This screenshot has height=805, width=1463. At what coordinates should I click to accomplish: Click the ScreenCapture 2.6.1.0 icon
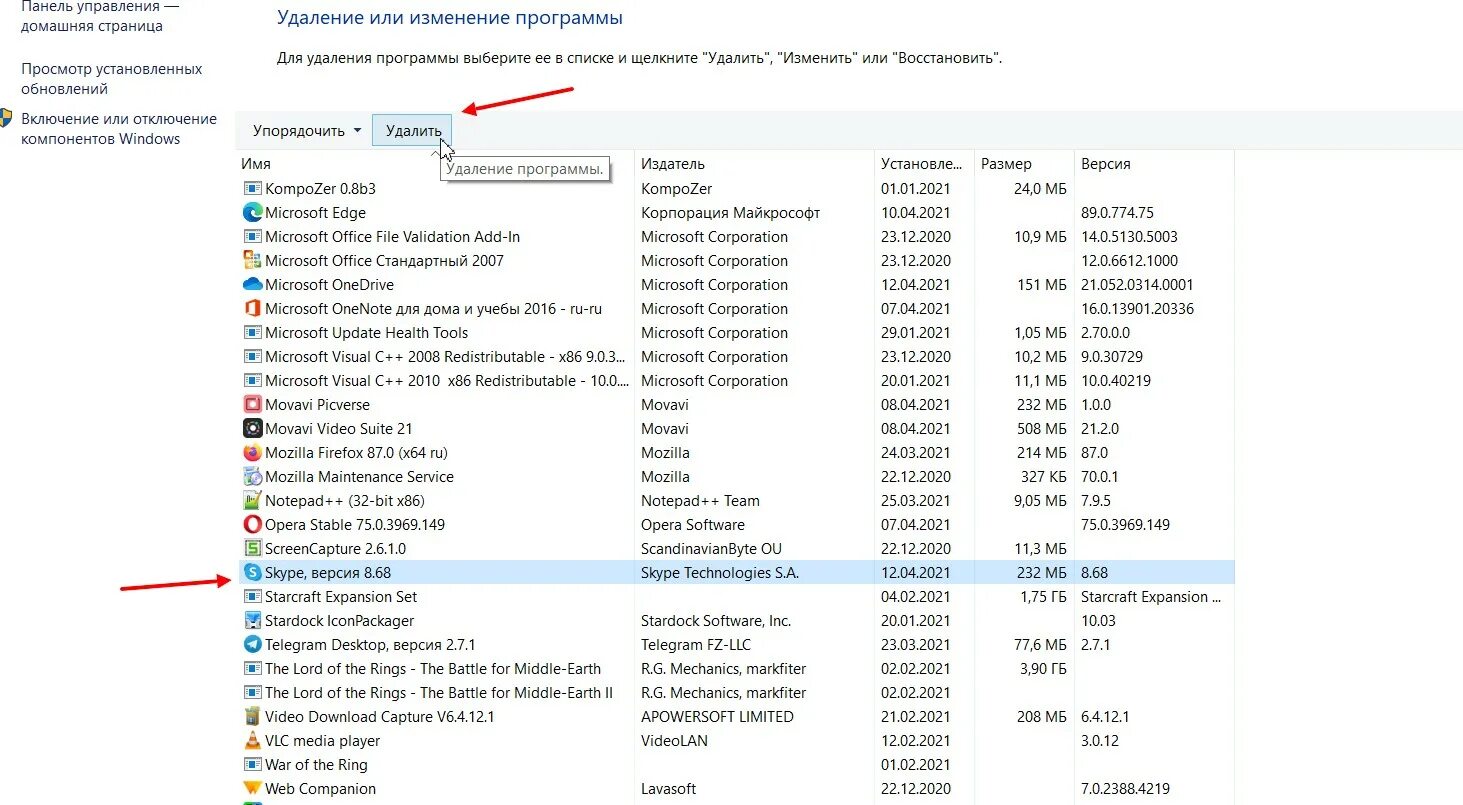coord(252,548)
